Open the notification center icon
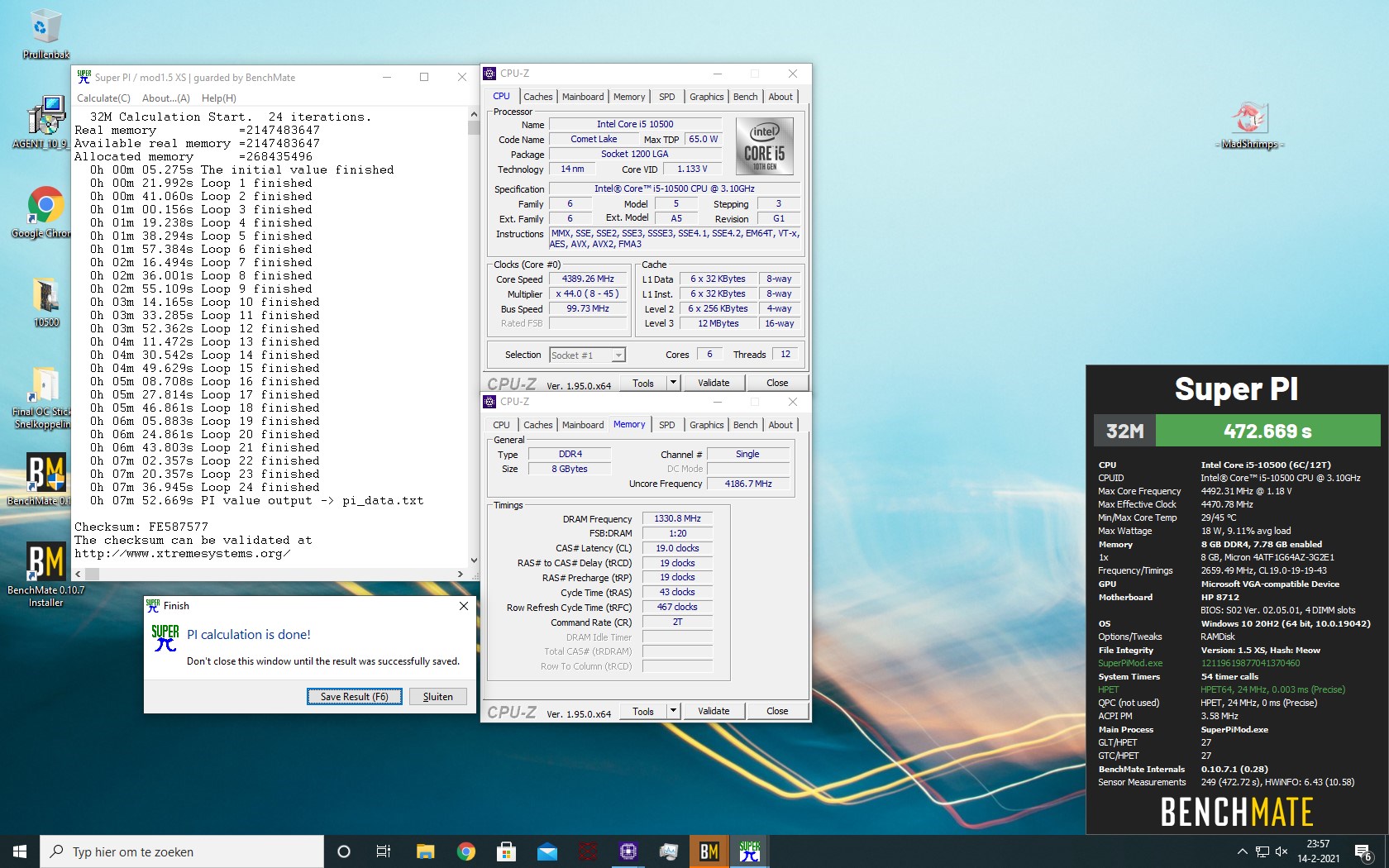This screenshot has width=1389, height=868. 1363,851
